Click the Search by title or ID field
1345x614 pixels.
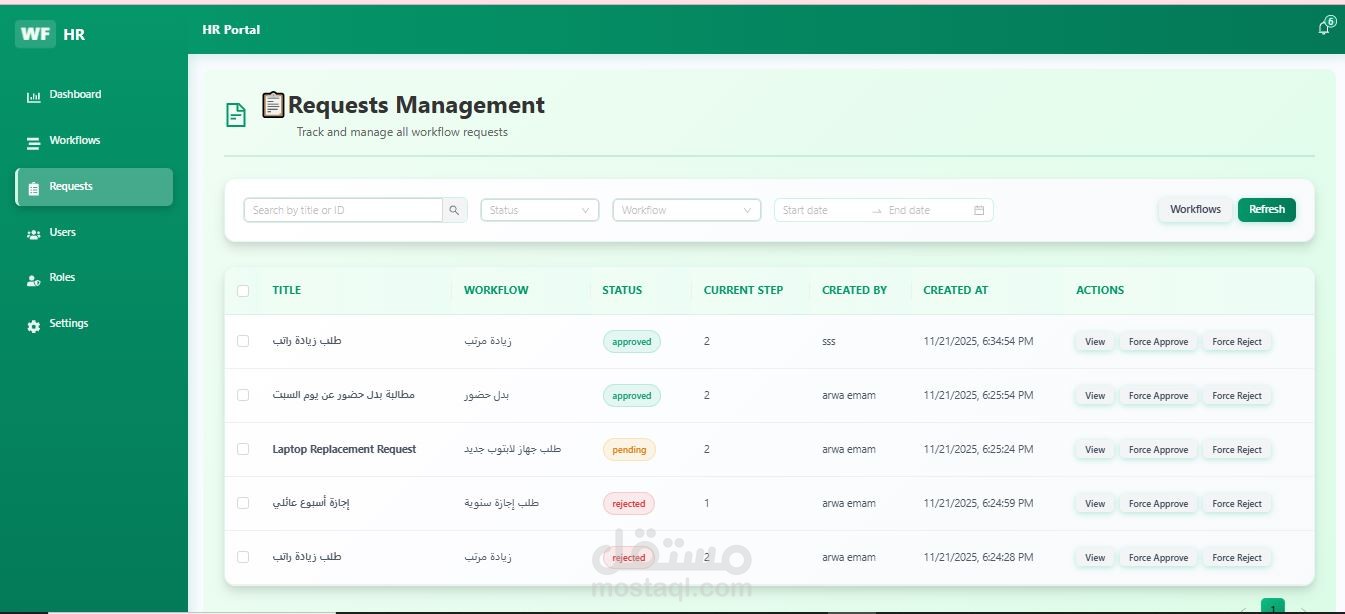click(x=343, y=210)
